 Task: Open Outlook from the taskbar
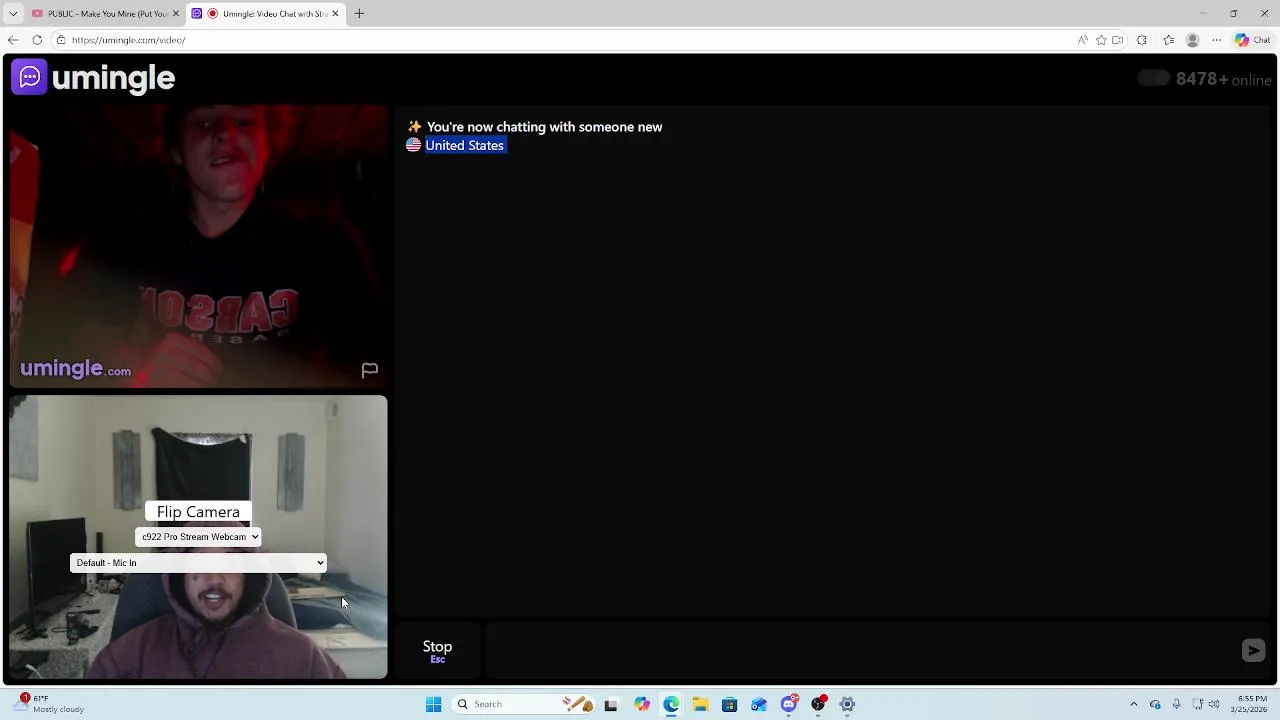click(x=759, y=704)
